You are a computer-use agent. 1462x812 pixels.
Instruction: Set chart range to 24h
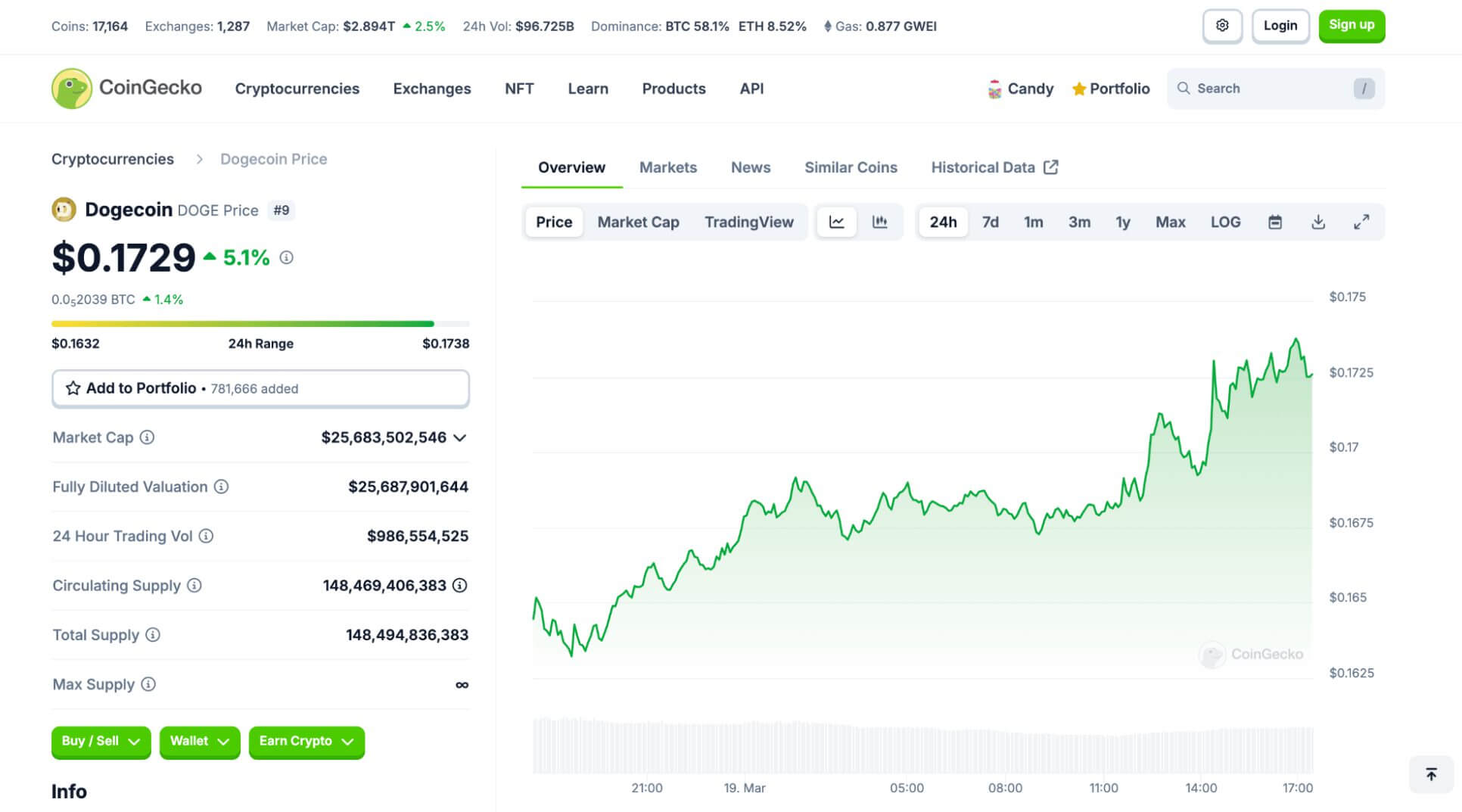943,222
